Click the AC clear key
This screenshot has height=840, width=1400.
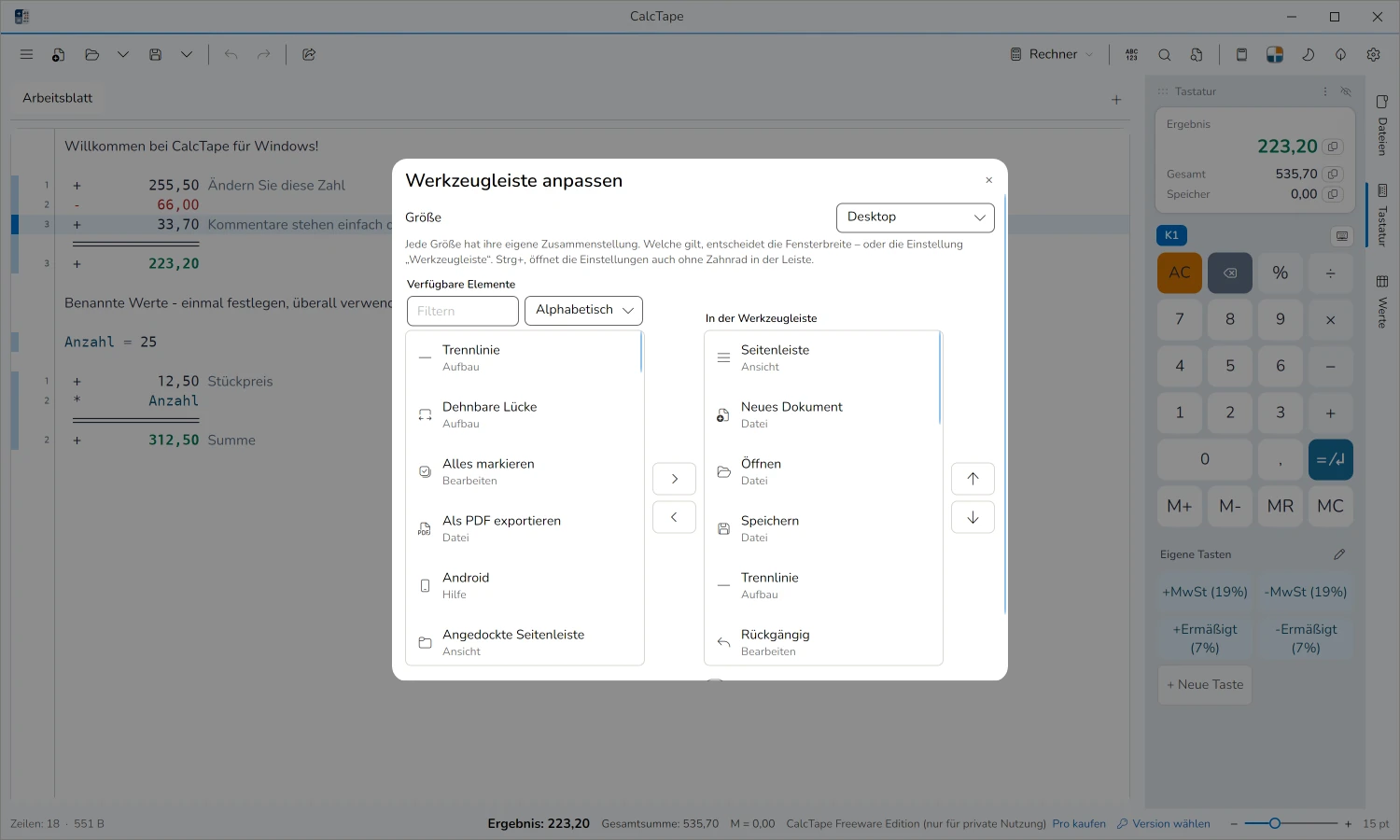pos(1180,273)
